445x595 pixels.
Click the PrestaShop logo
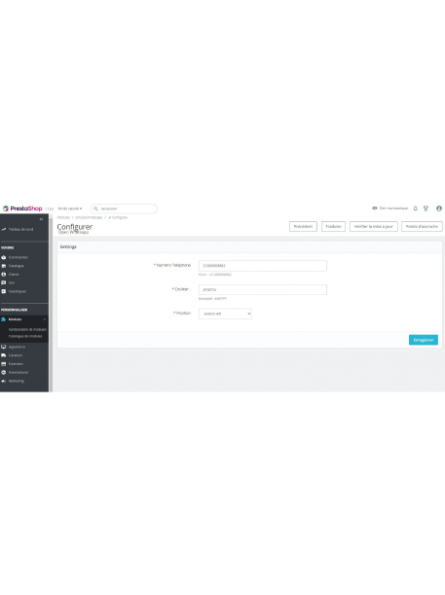coord(22,208)
